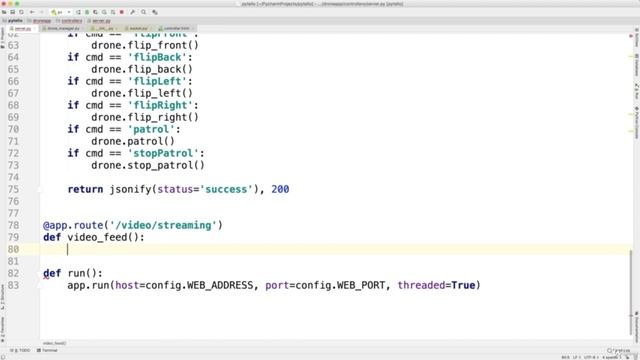Click the 'flipRight' string on line 68
The width and height of the screenshot is (640, 360).
(160, 105)
